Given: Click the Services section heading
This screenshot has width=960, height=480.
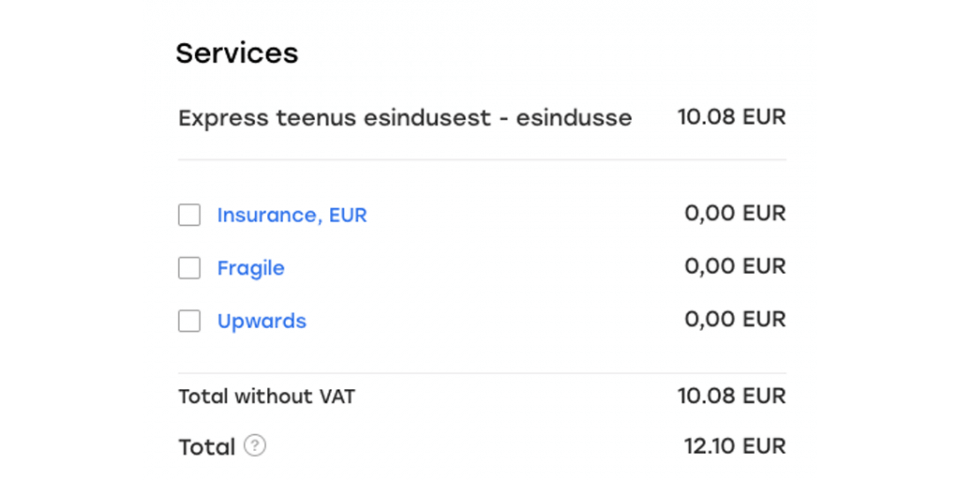Looking at the screenshot, I should pos(237,53).
